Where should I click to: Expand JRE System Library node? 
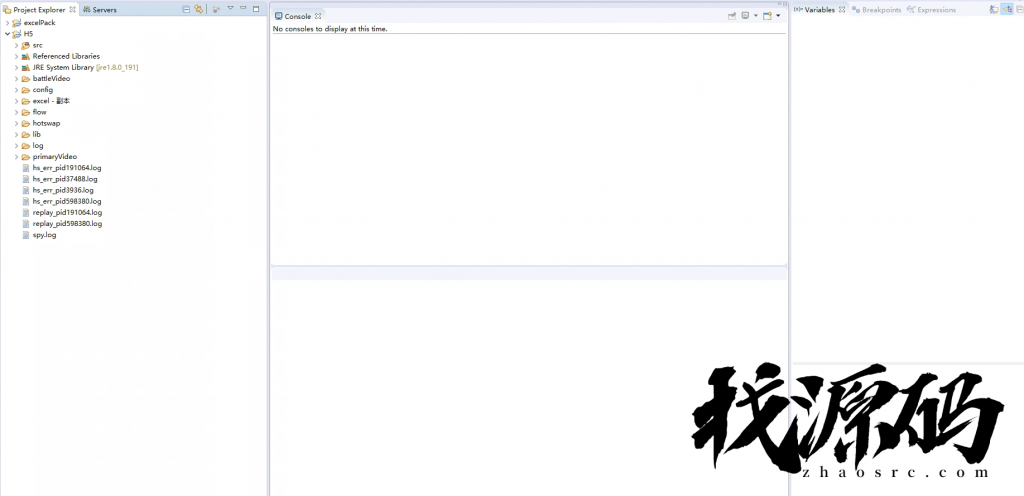16,67
